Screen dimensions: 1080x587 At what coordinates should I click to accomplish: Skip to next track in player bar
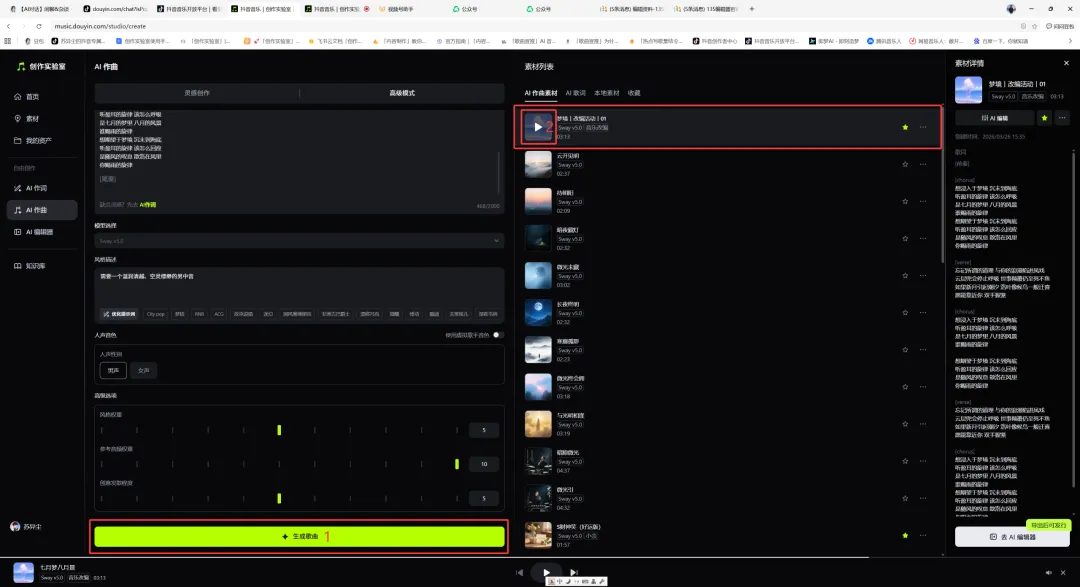click(x=573, y=572)
